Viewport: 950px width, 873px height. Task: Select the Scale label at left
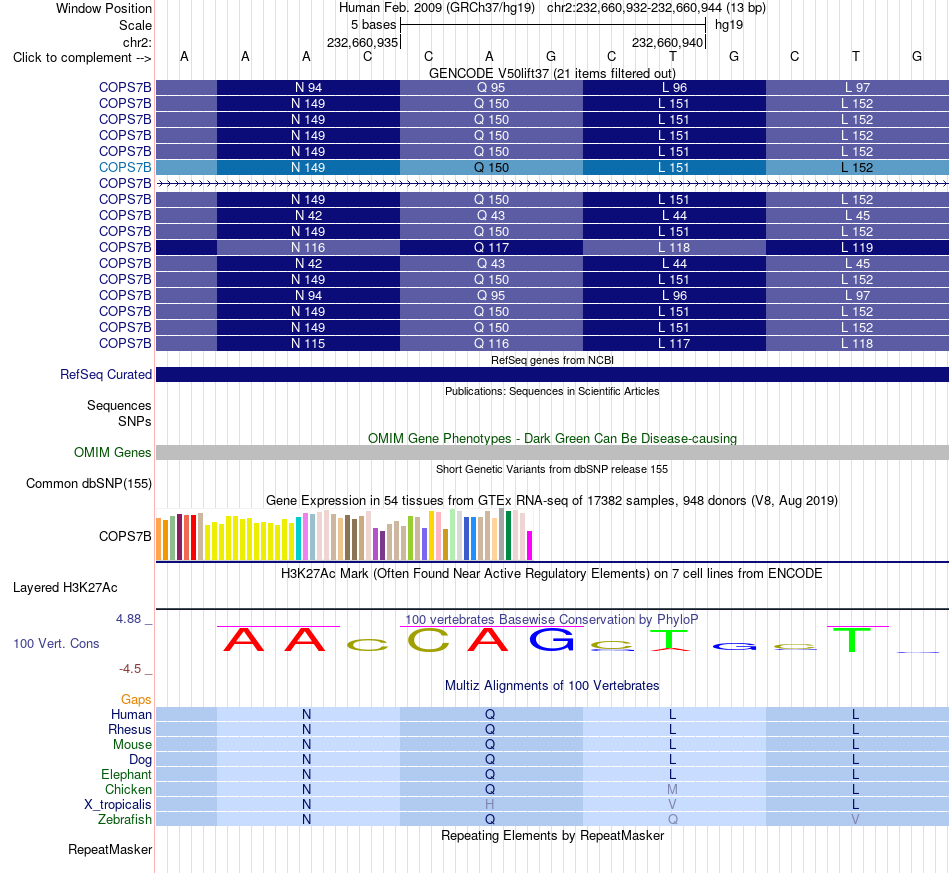pyautogui.click(x=135, y=25)
